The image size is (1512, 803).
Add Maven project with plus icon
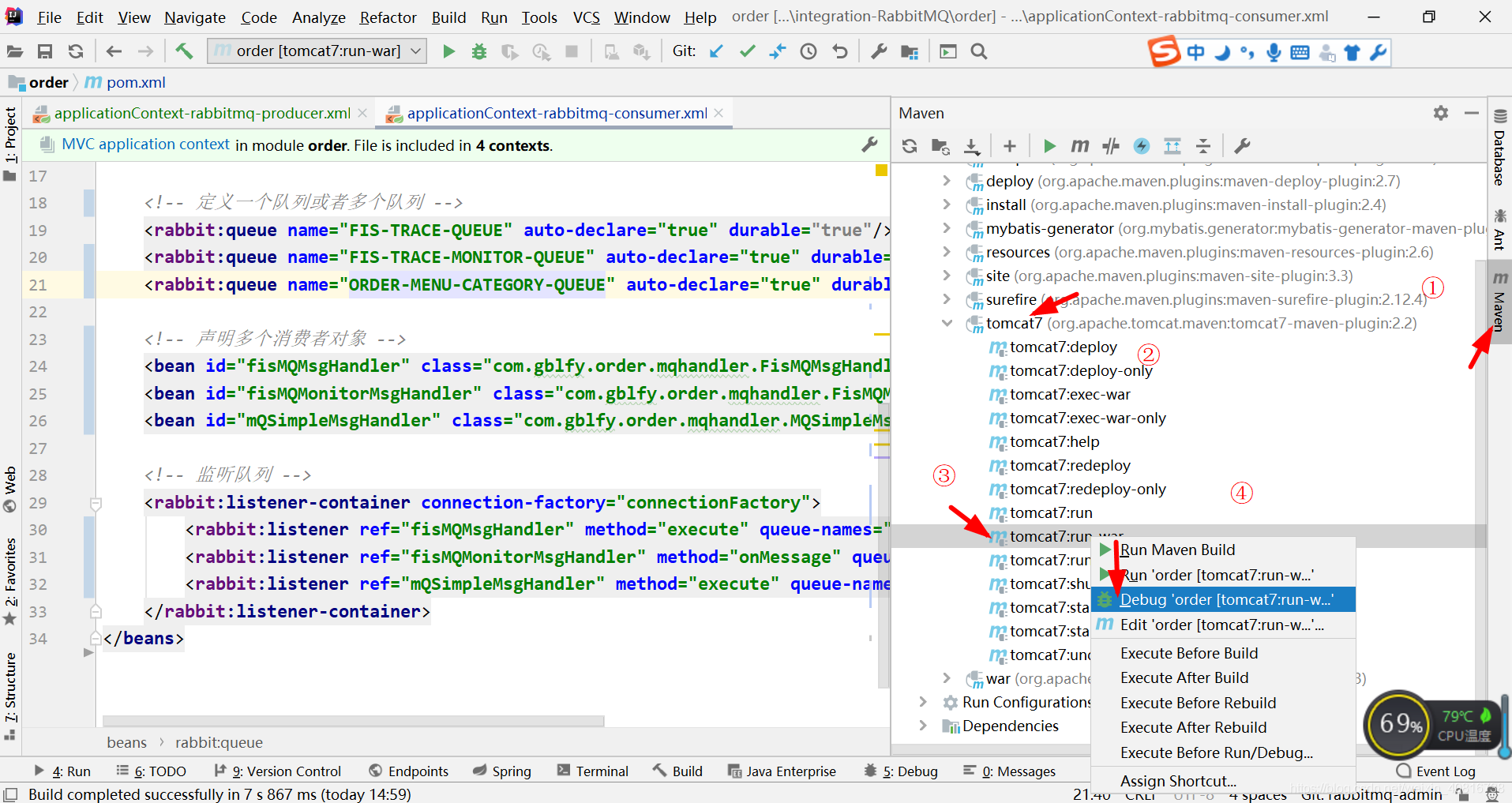tap(1009, 146)
